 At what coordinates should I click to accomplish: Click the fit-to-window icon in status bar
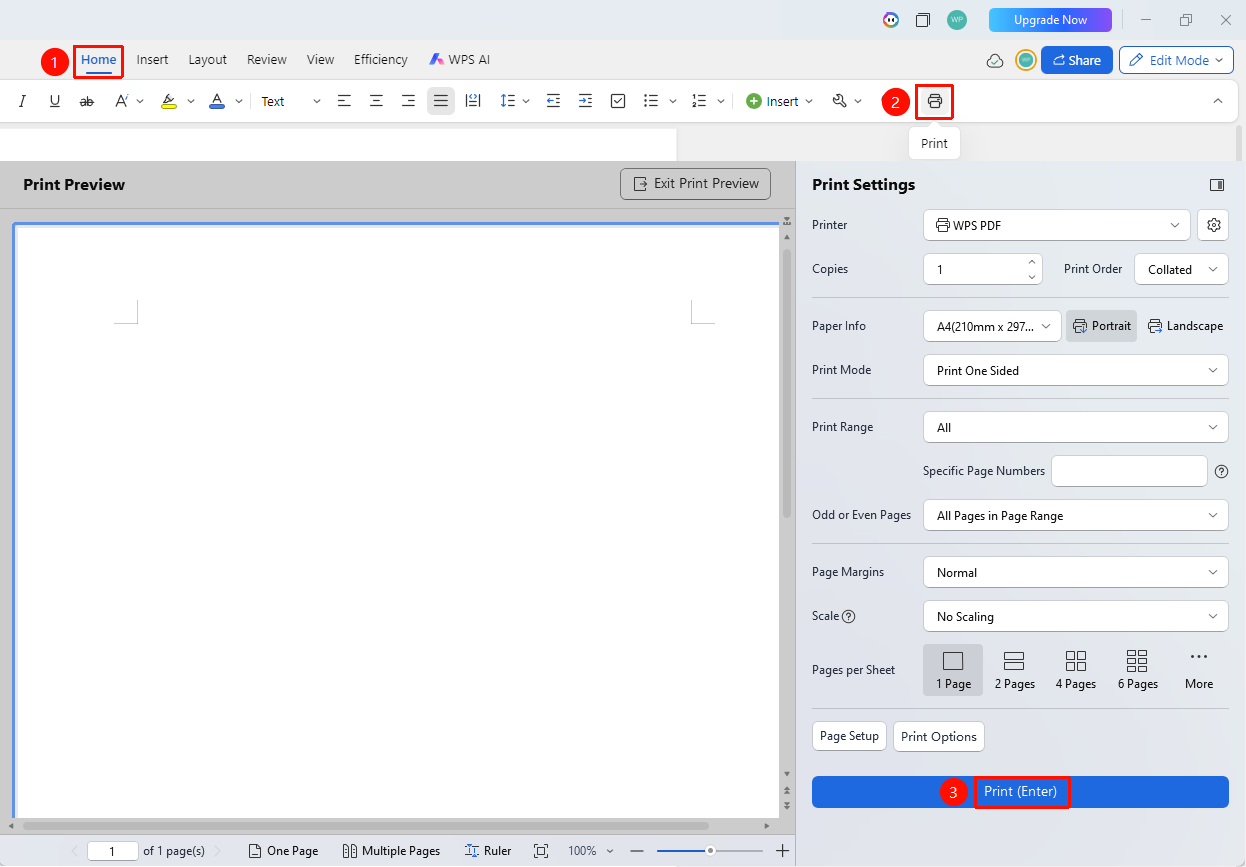click(541, 851)
